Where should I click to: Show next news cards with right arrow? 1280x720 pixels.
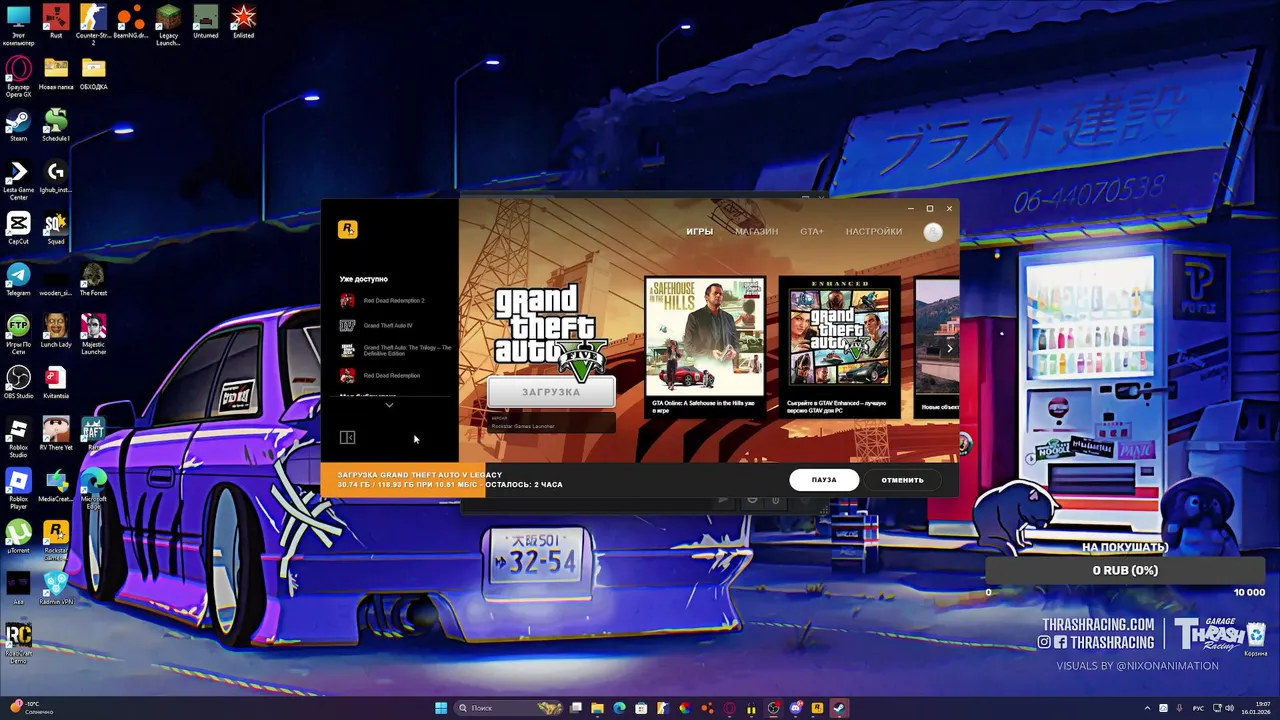949,348
